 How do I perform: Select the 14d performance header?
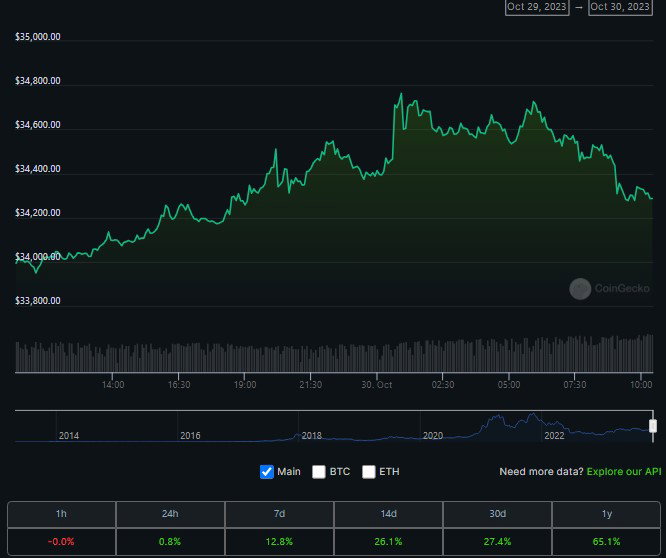[x=388, y=514]
